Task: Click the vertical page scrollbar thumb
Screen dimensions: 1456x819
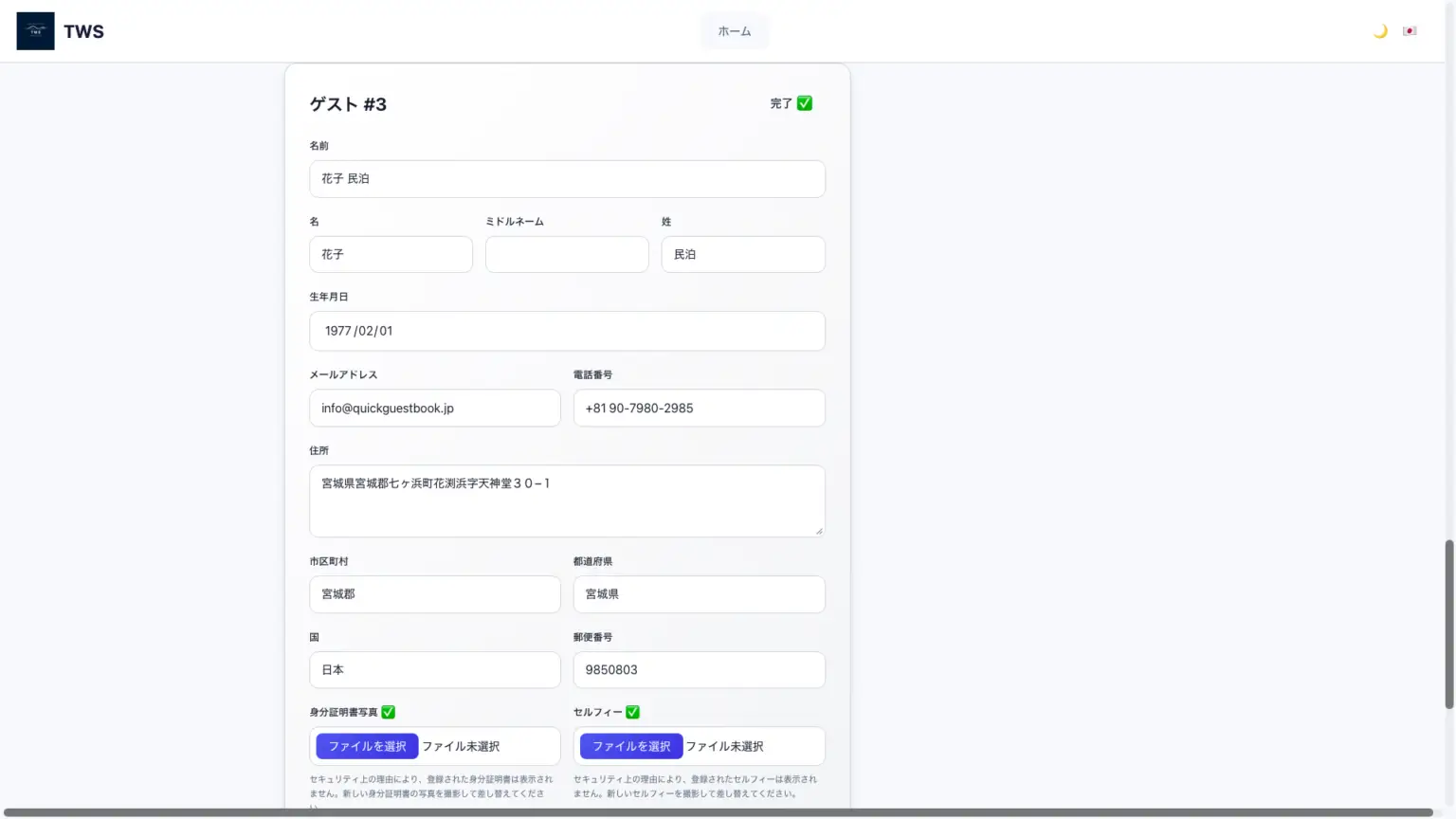Action: point(1448,624)
